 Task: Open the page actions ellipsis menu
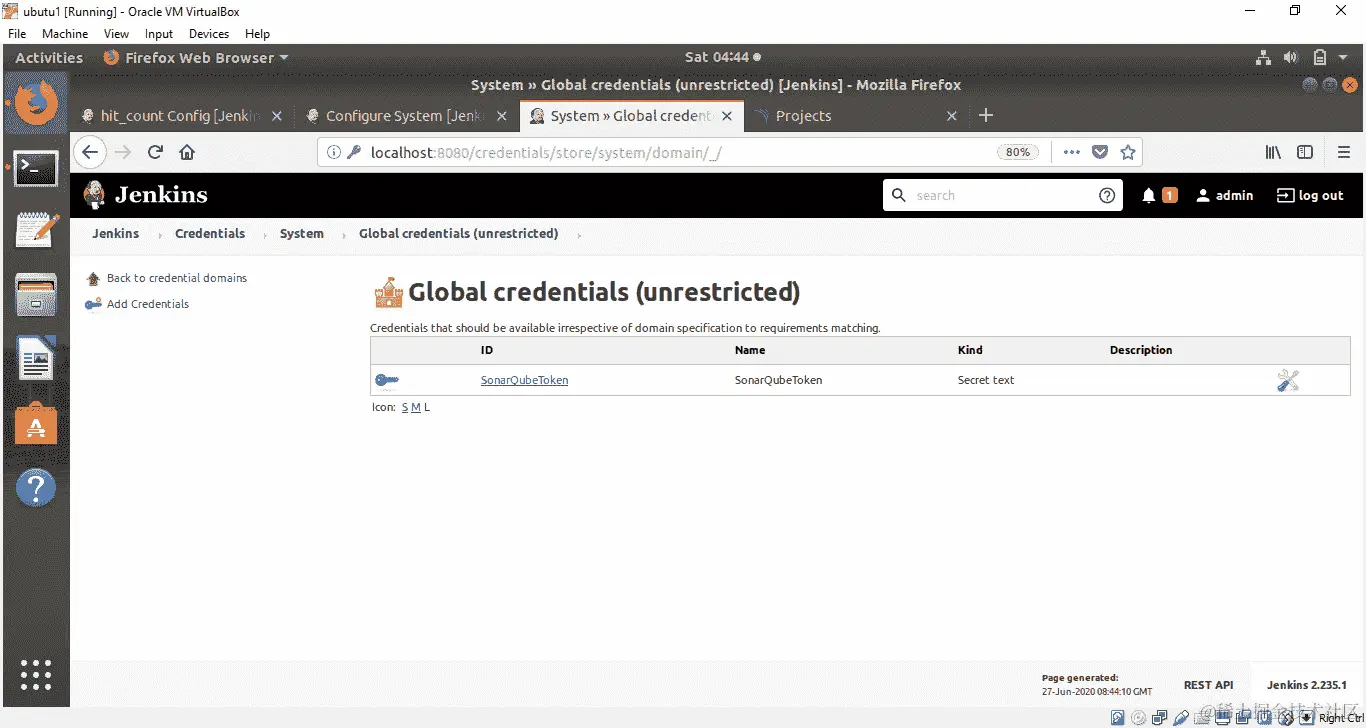pyautogui.click(x=1071, y=151)
